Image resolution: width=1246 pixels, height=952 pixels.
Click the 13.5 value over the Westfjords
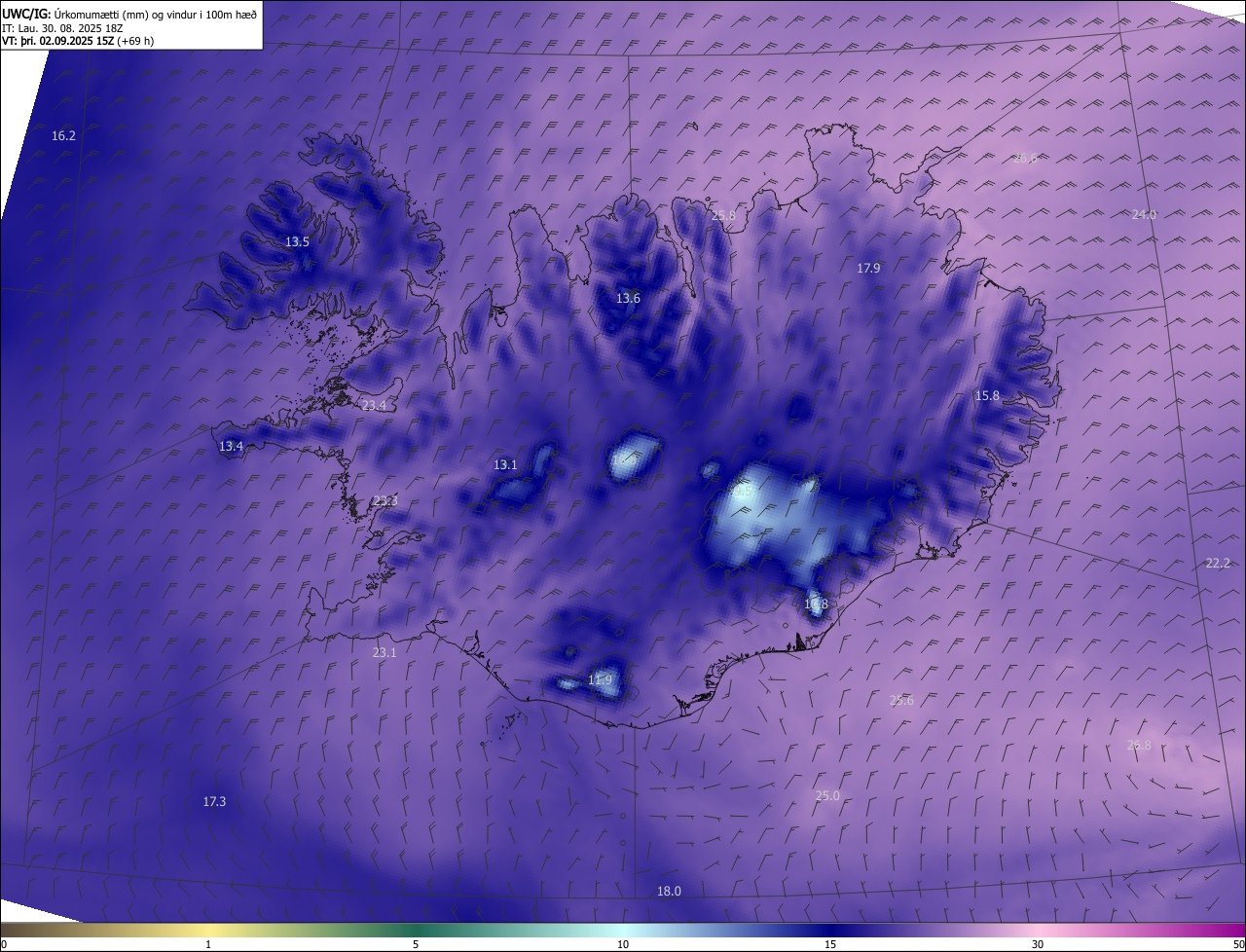(x=297, y=242)
